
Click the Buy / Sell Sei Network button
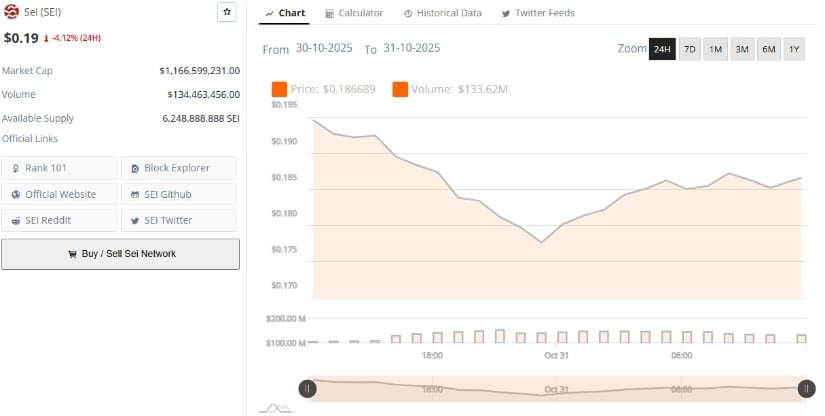point(120,254)
